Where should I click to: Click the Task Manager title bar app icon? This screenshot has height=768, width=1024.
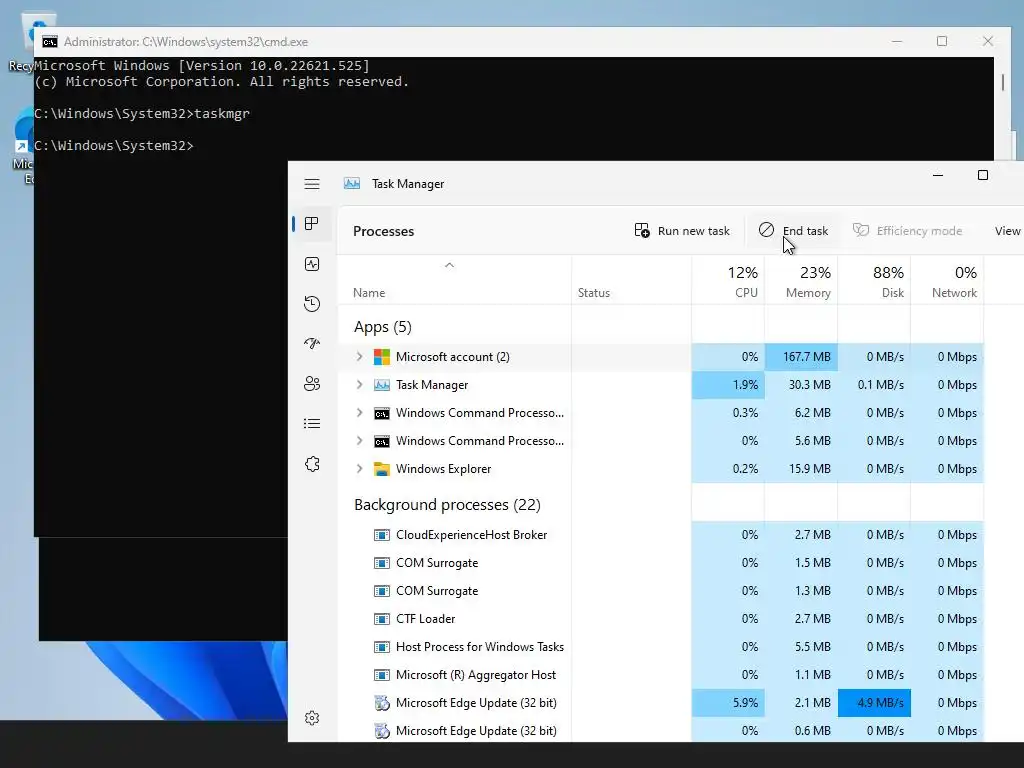point(352,184)
